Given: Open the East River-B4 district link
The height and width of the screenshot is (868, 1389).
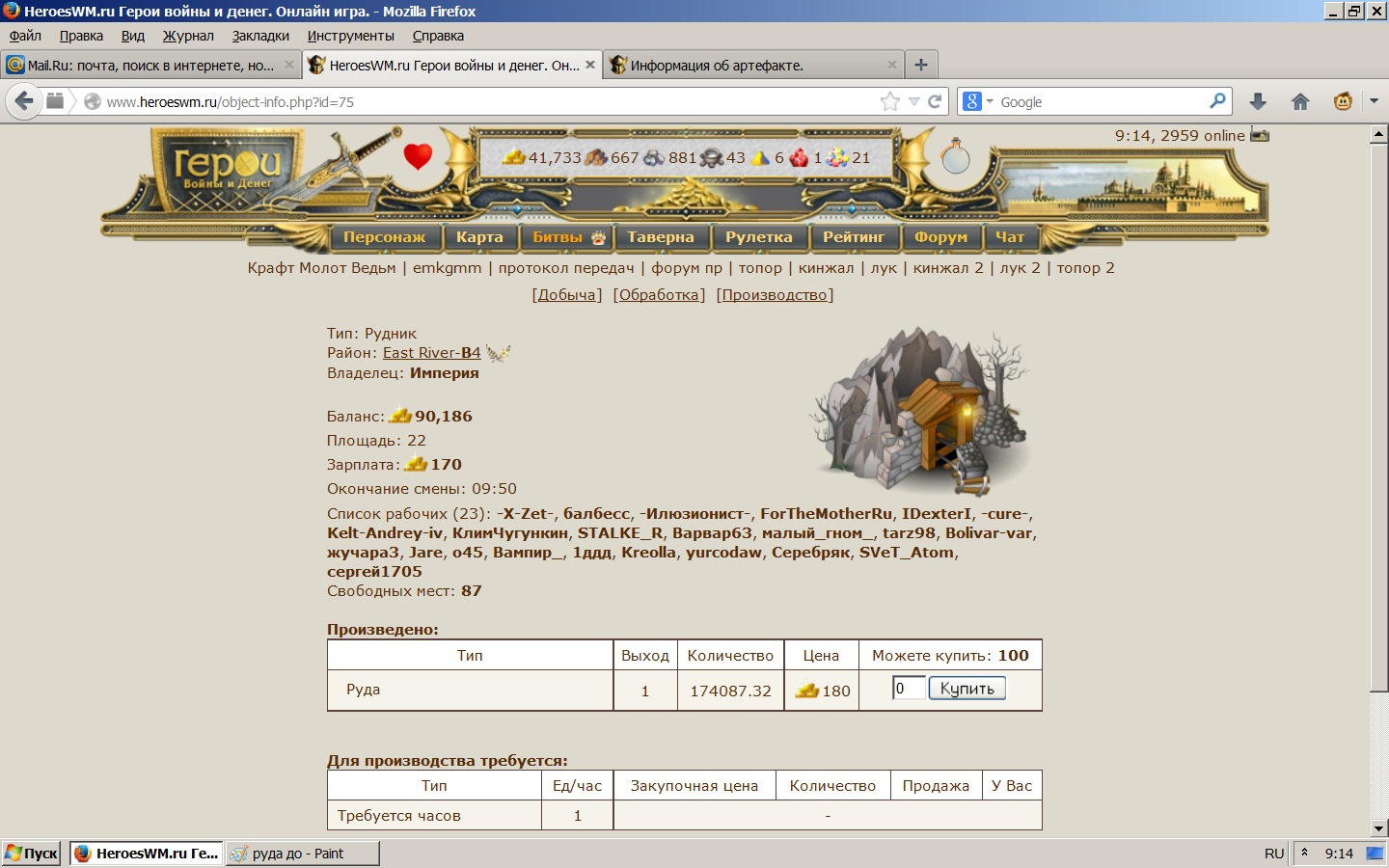Looking at the screenshot, I should pos(431,353).
